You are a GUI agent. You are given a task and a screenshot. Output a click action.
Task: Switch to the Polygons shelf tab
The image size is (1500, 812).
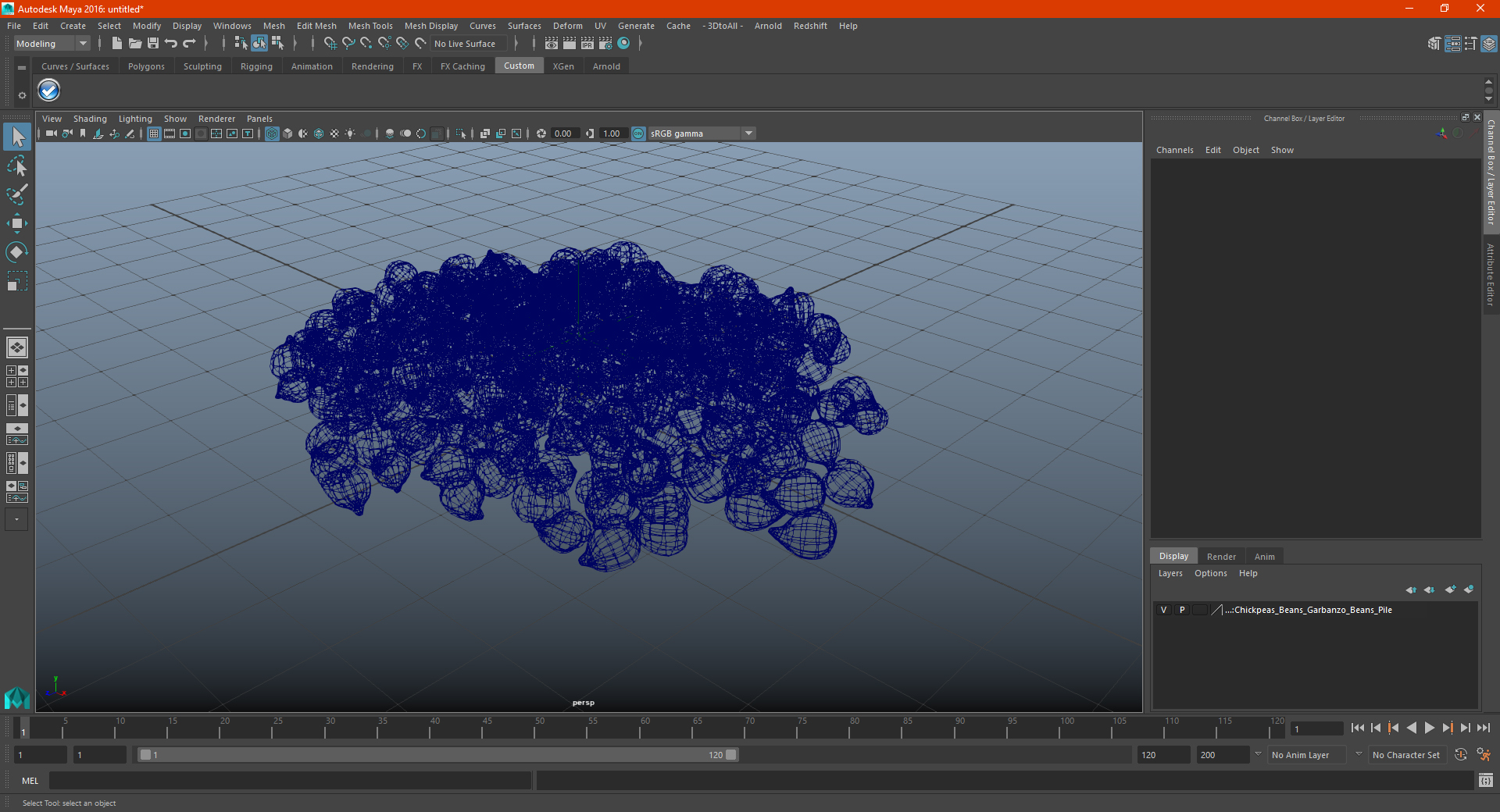click(x=146, y=66)
